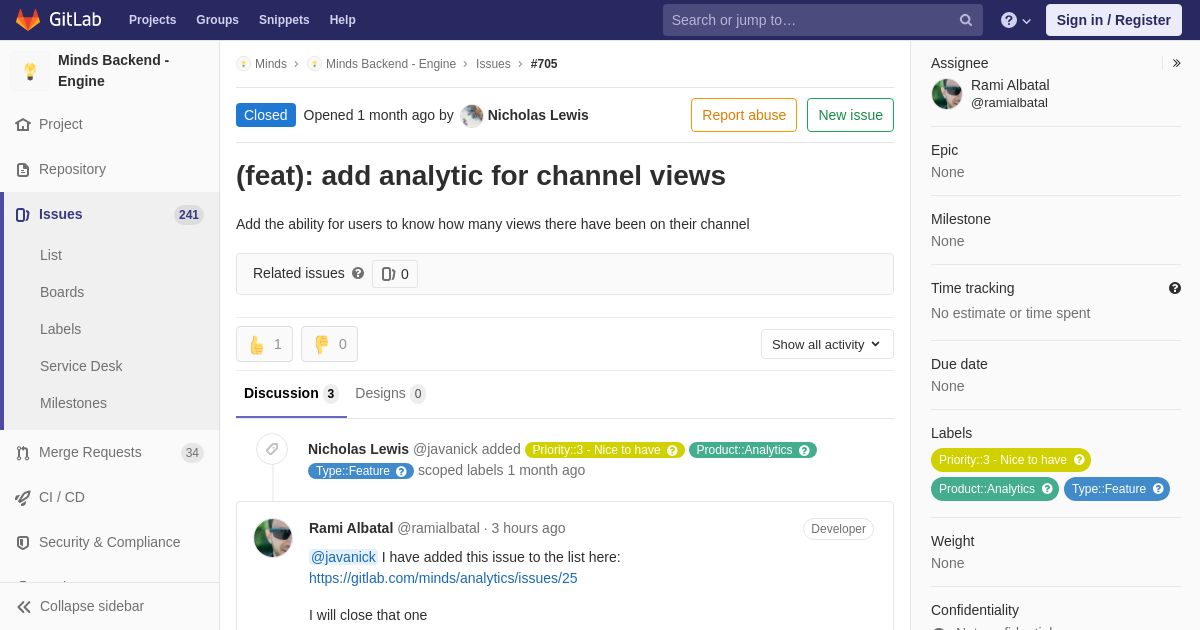The width and height of the screenshot is (1200, 630).
Task: Click the CI / CD rocket icon
Action: pos(23,498)
